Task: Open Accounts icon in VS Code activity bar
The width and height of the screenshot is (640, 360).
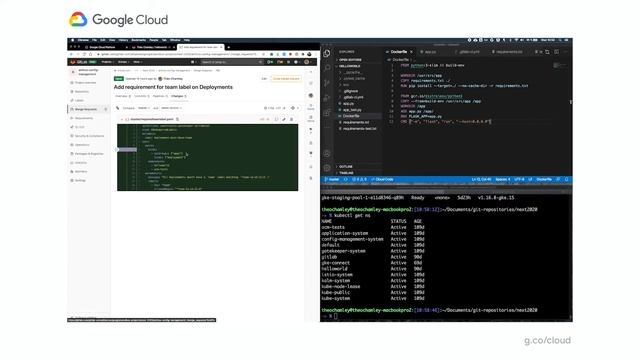Action: click(x=327, y=154)
